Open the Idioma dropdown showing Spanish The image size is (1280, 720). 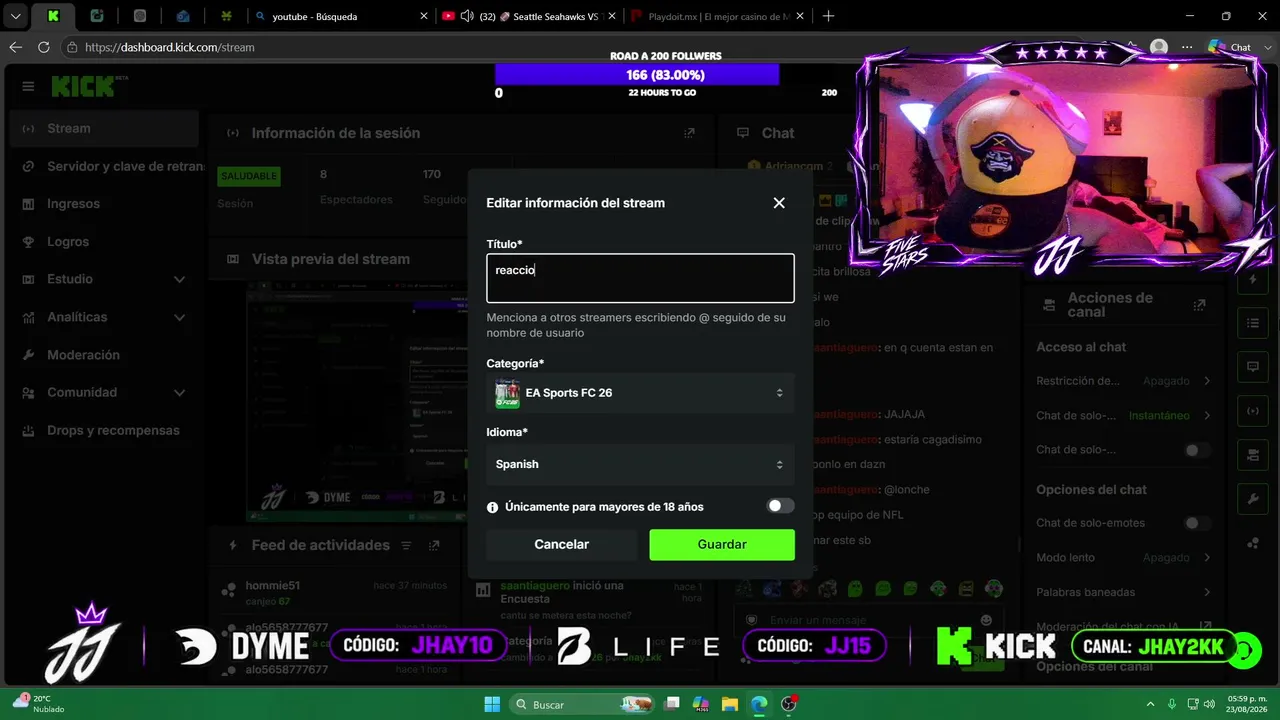point(640,464)
